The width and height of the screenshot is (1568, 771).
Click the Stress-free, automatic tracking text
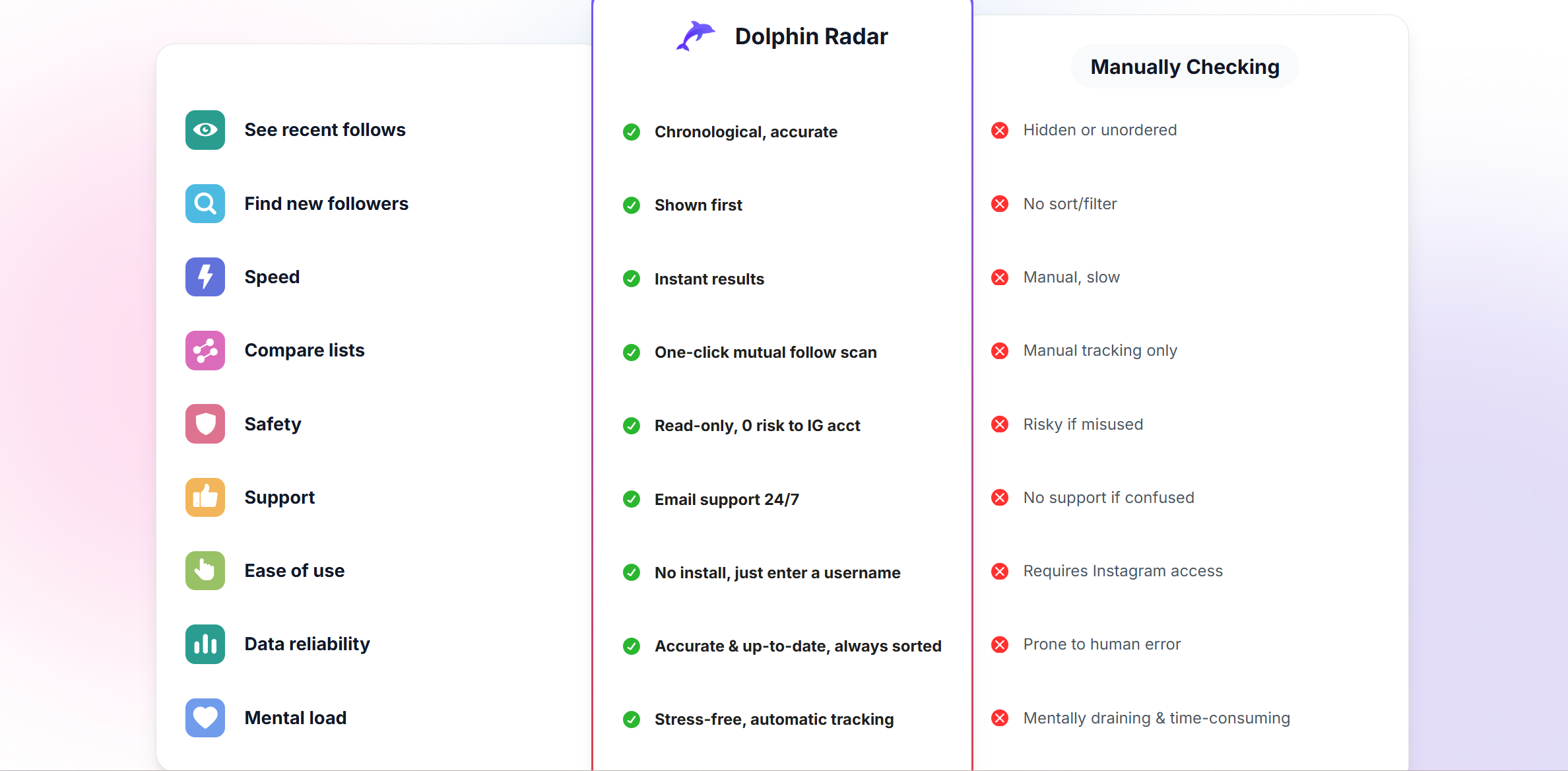pos(774,720)
